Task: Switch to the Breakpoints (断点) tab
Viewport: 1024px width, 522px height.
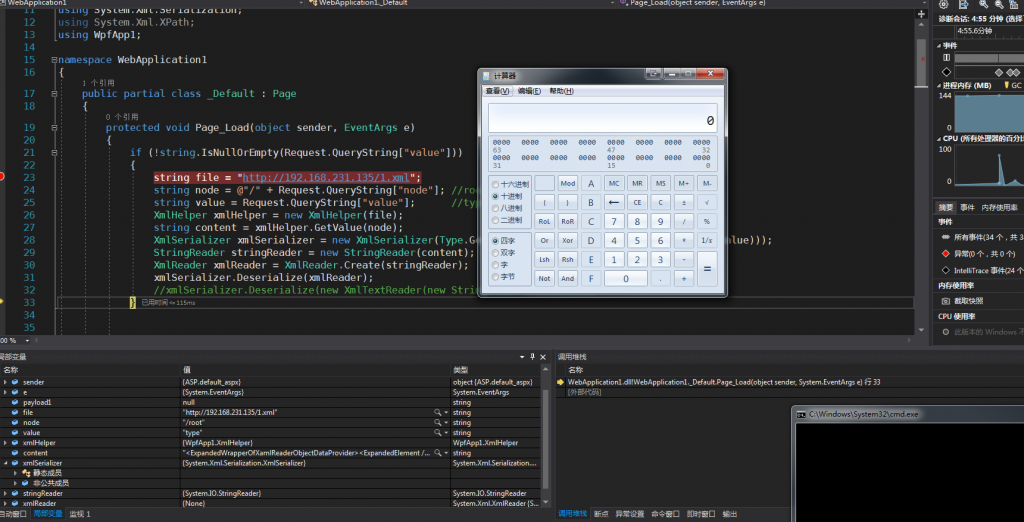Action: [x=601, y=514]
